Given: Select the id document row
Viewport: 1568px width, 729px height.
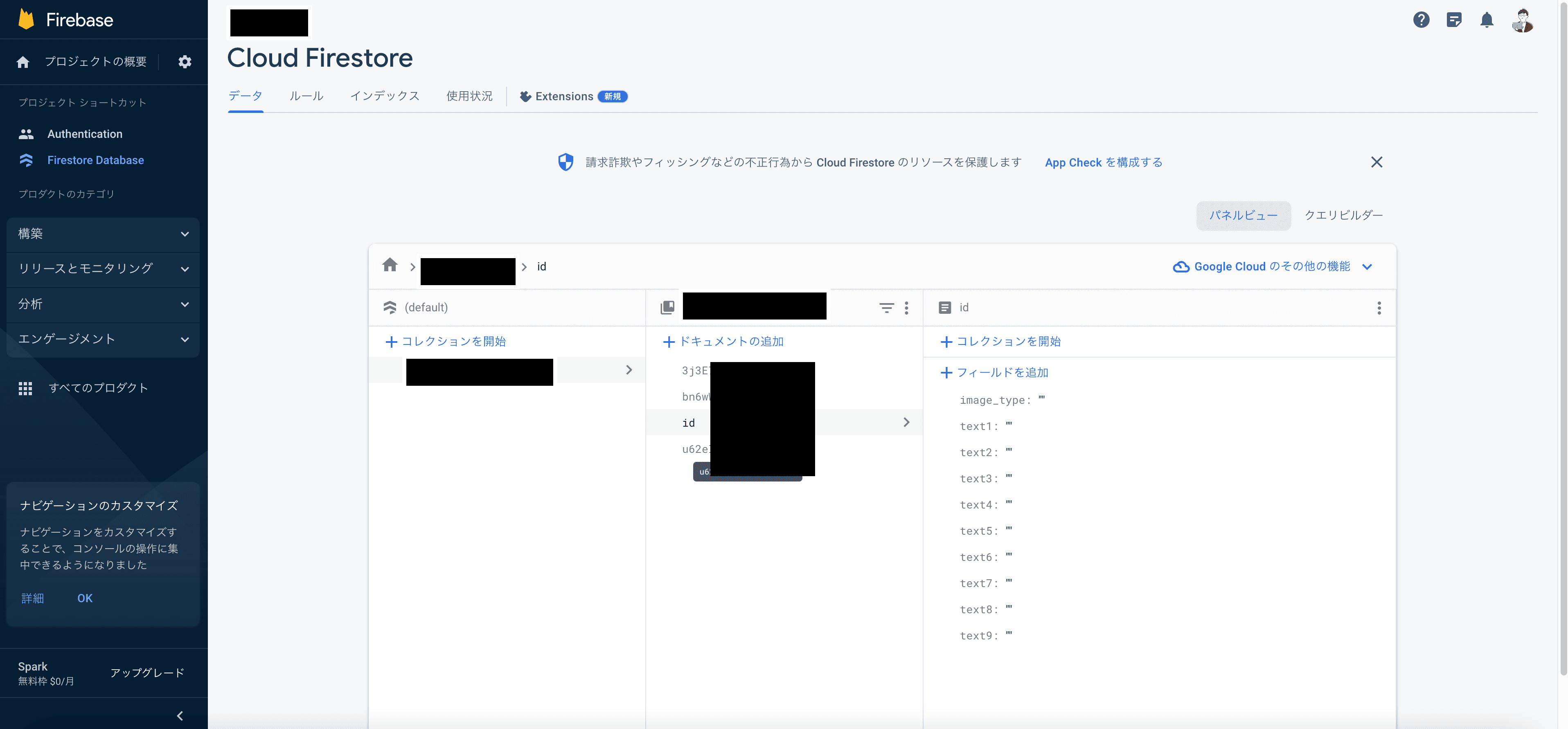Looking at the screenshot, I should pyautogui.click(x=784, y=422).
